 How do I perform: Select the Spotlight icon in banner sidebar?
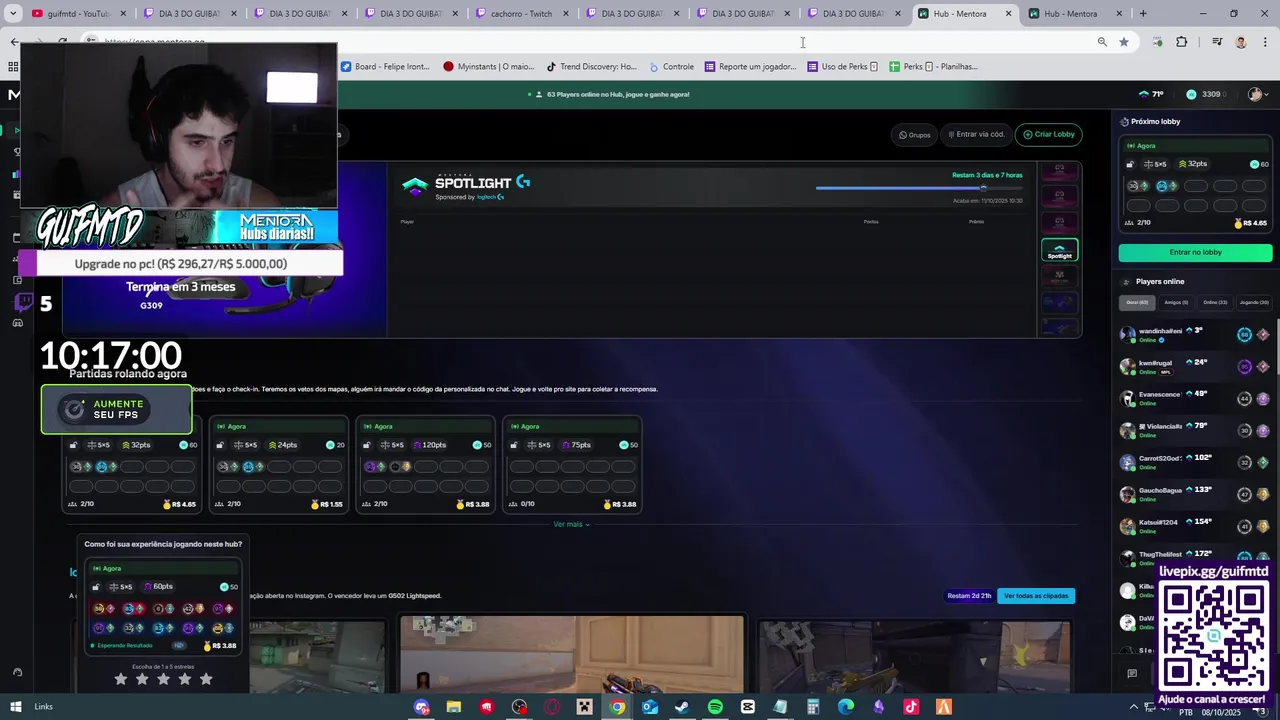tap(1060, 250)
